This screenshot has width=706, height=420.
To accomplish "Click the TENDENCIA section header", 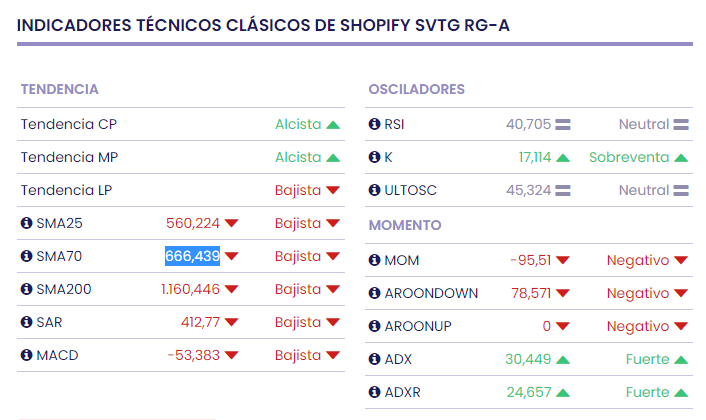I will point(59,89).
